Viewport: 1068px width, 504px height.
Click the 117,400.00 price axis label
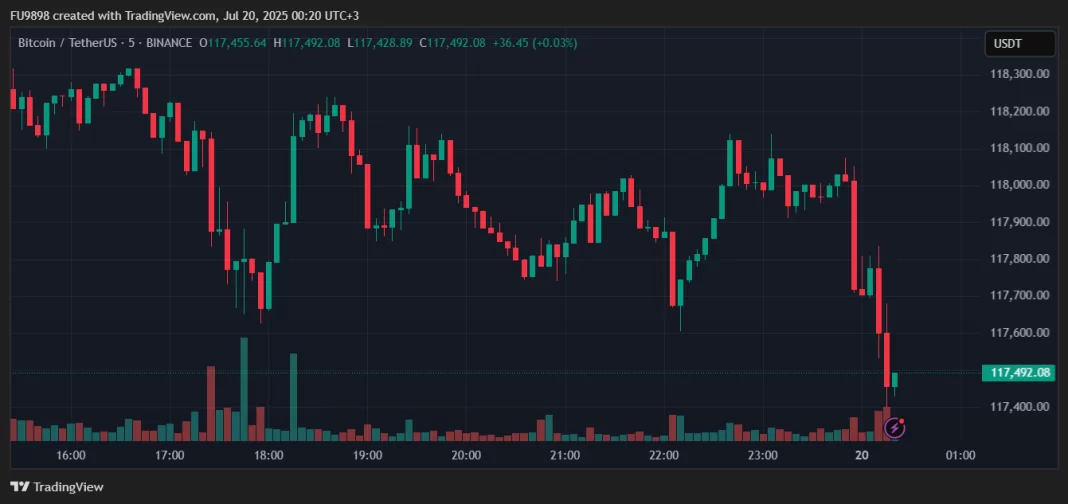(x=1019, y=407)
